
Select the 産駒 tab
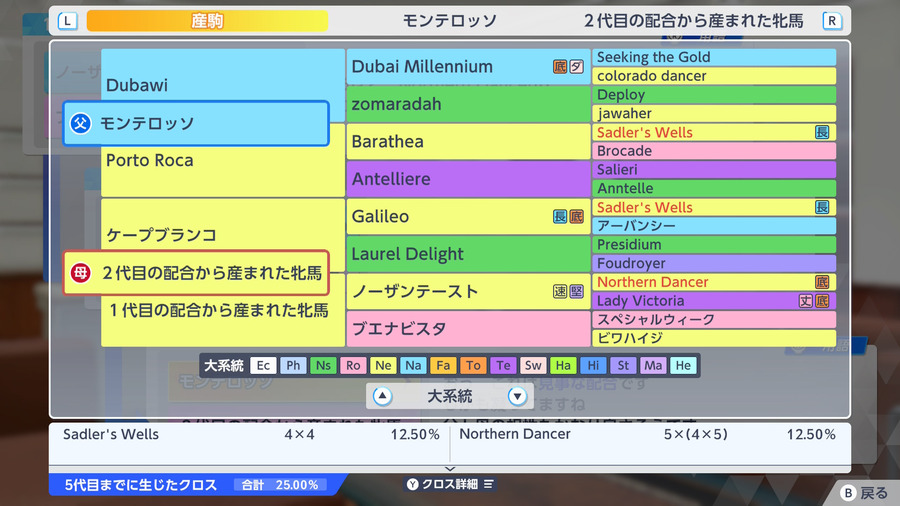(207, 21)
